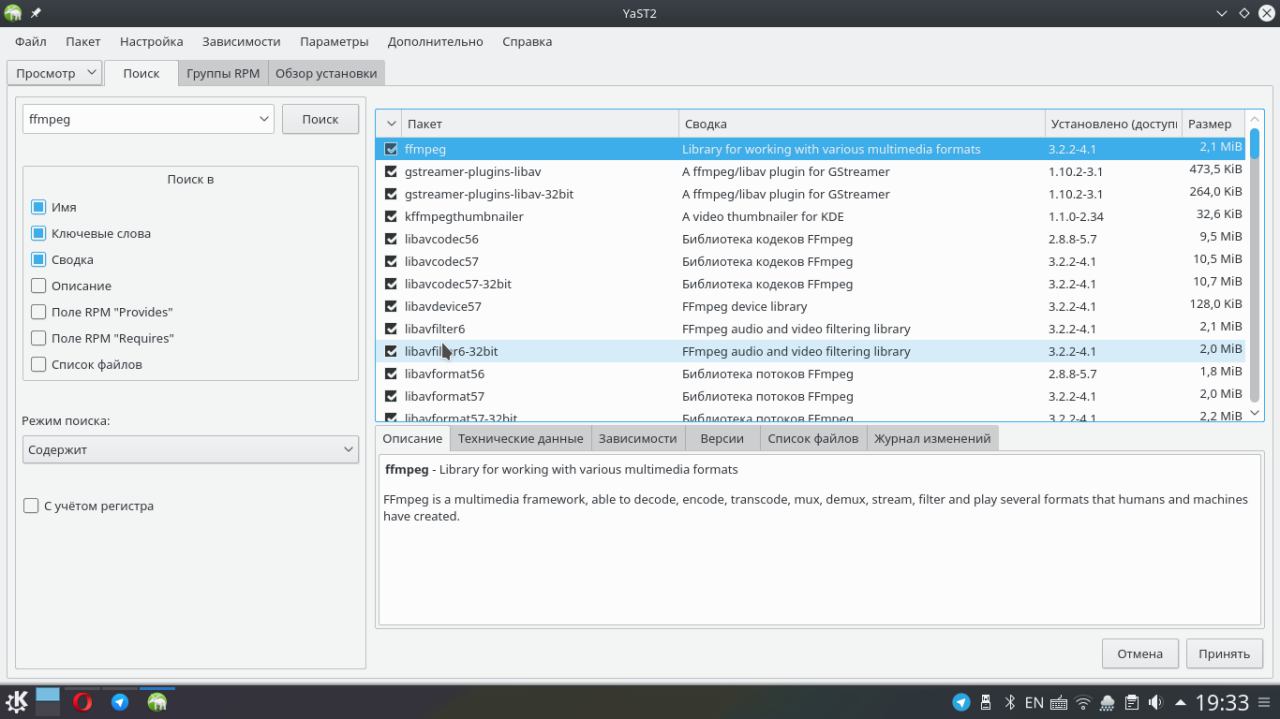Open the panel settings hamburger icon
The image size is (1280, 719).
1266,702
